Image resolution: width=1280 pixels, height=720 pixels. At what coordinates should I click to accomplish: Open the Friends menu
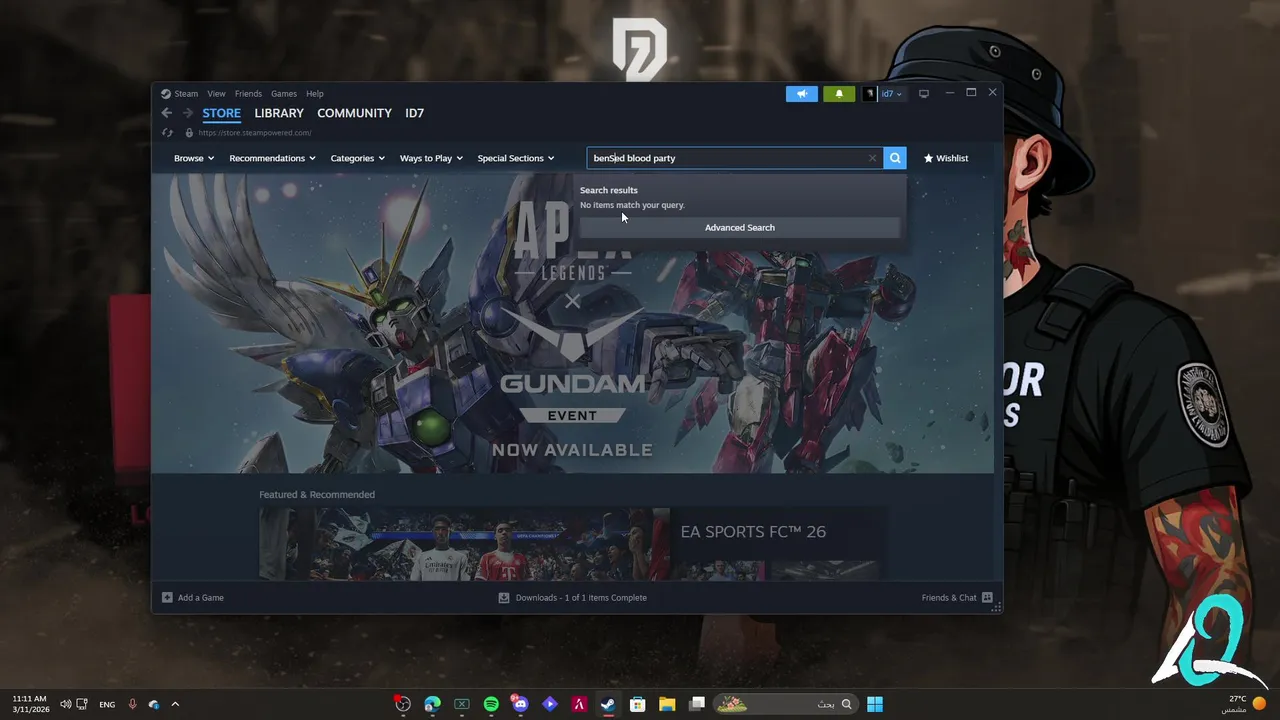tap(248, 94)
